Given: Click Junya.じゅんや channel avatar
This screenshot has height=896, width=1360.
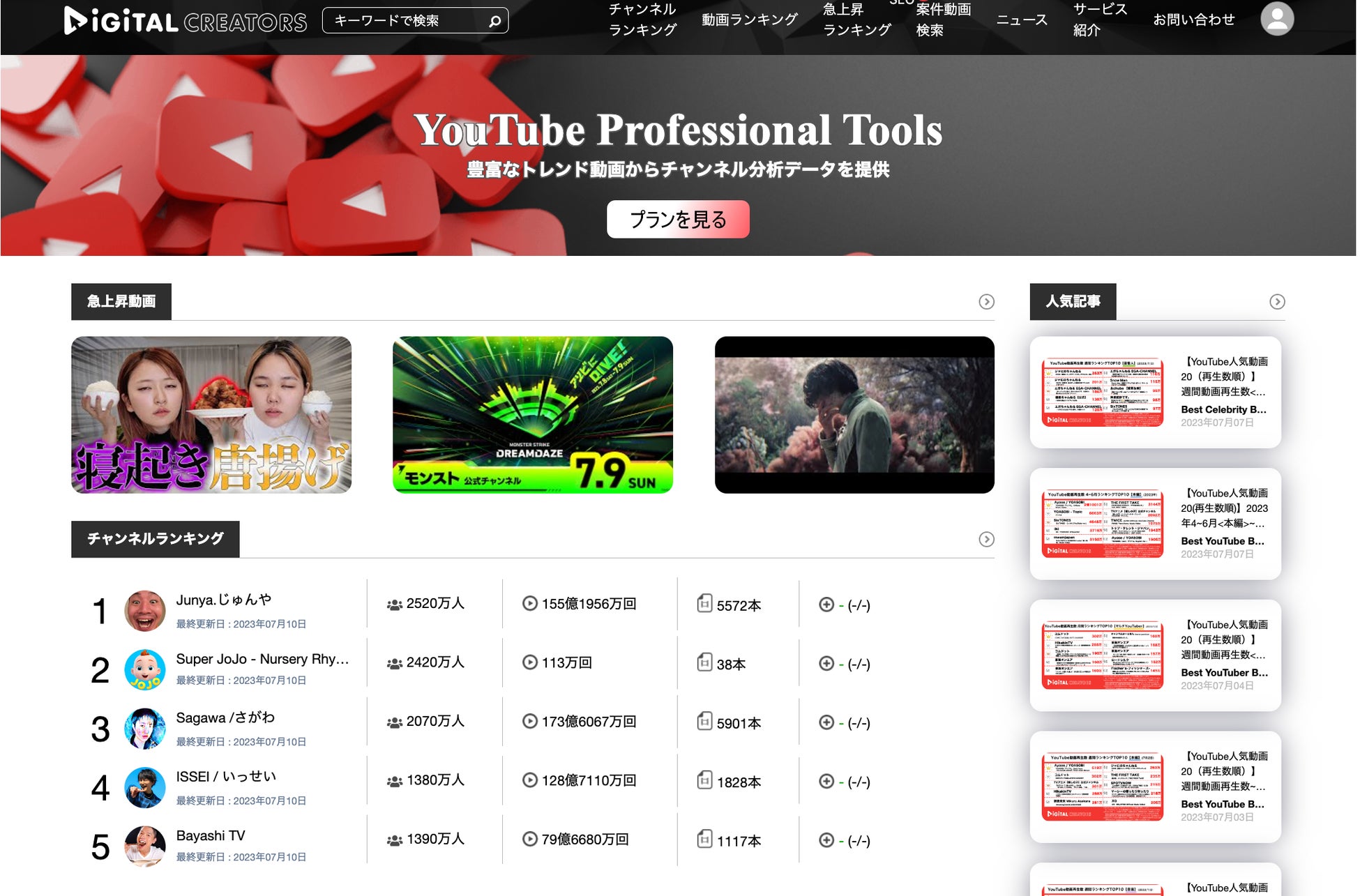Looking at the screenshot, I should (145, 611).
